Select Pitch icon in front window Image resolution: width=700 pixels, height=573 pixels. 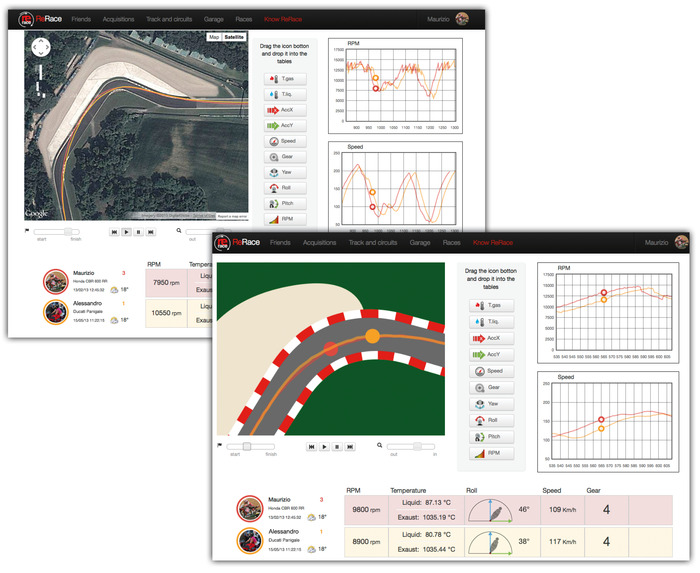(x=479, y=437)
